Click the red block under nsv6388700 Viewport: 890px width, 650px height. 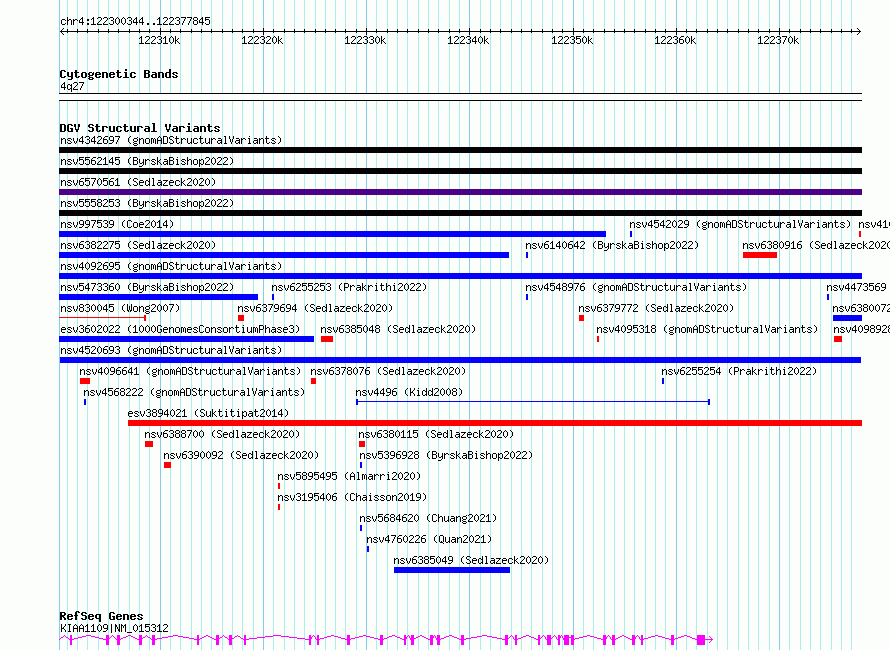pos(149,444)
